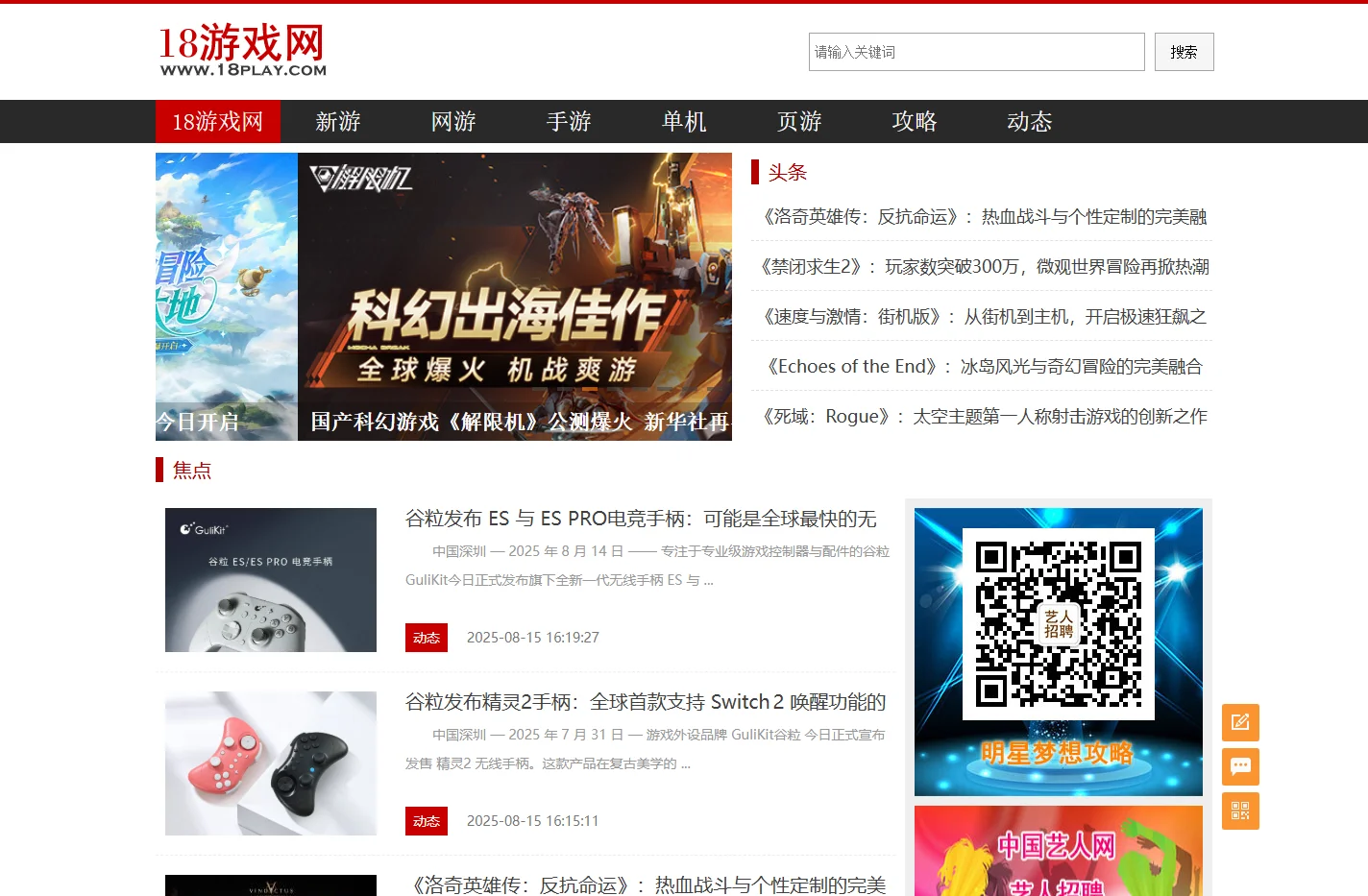
Task: Open article title 谷粒发布精灵2手柄
Action: coord(646,702)
